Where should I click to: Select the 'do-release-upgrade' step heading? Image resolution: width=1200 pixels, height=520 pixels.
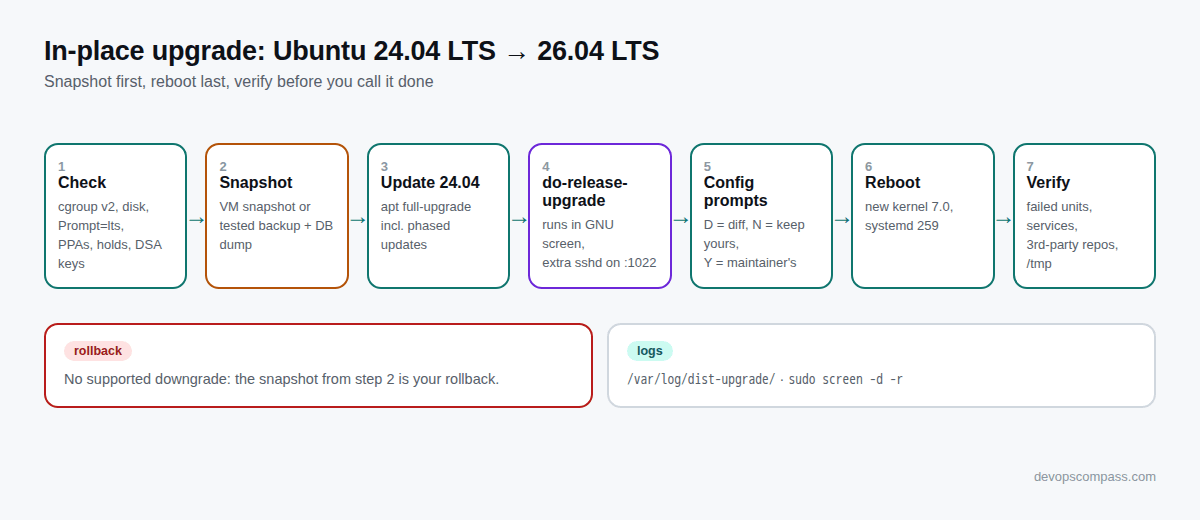point(584,192)
